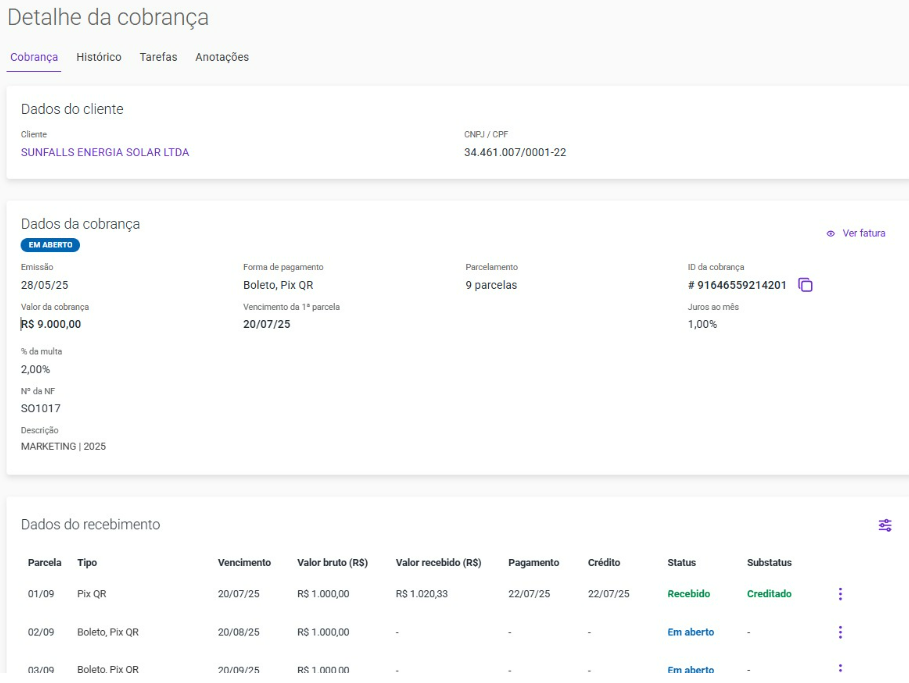The width and height of the screenshot is (909, 683).
Task: Click the eye icon beside Ver fatura
Action: coord(830,233)
